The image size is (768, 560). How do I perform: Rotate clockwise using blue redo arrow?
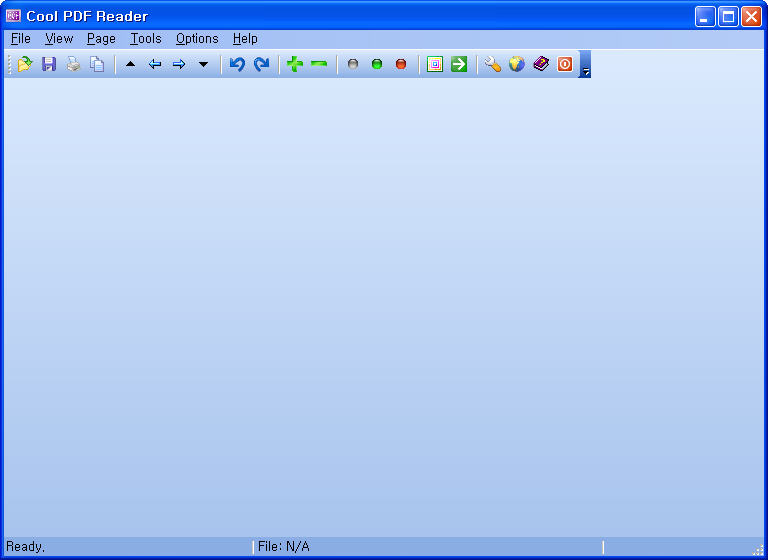point(261,64)
